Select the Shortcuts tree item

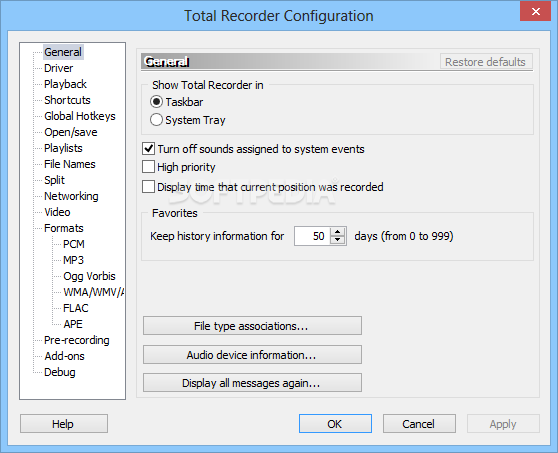(x=67, y=100)
